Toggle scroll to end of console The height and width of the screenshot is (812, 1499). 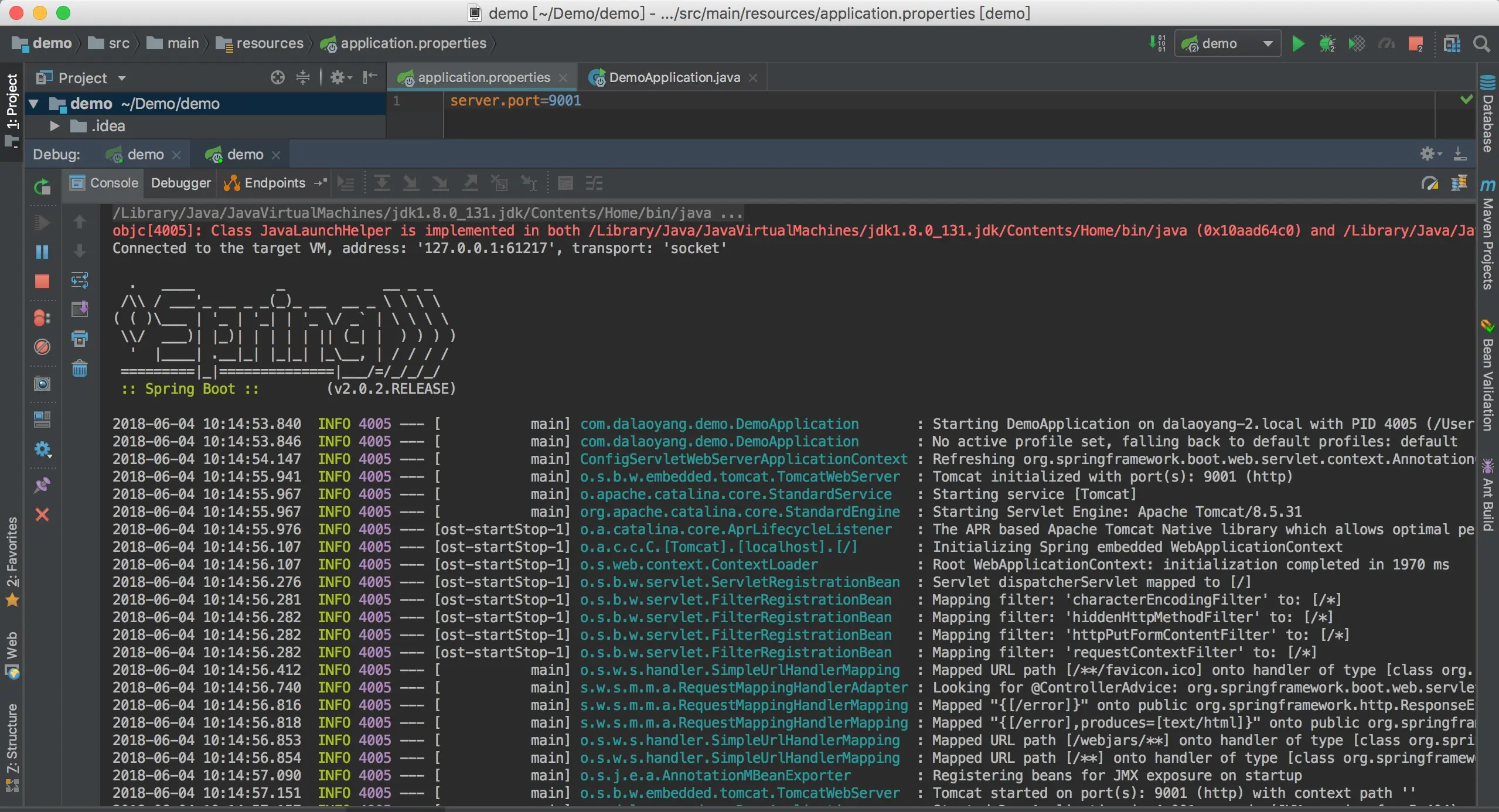(x=80, y=309)
